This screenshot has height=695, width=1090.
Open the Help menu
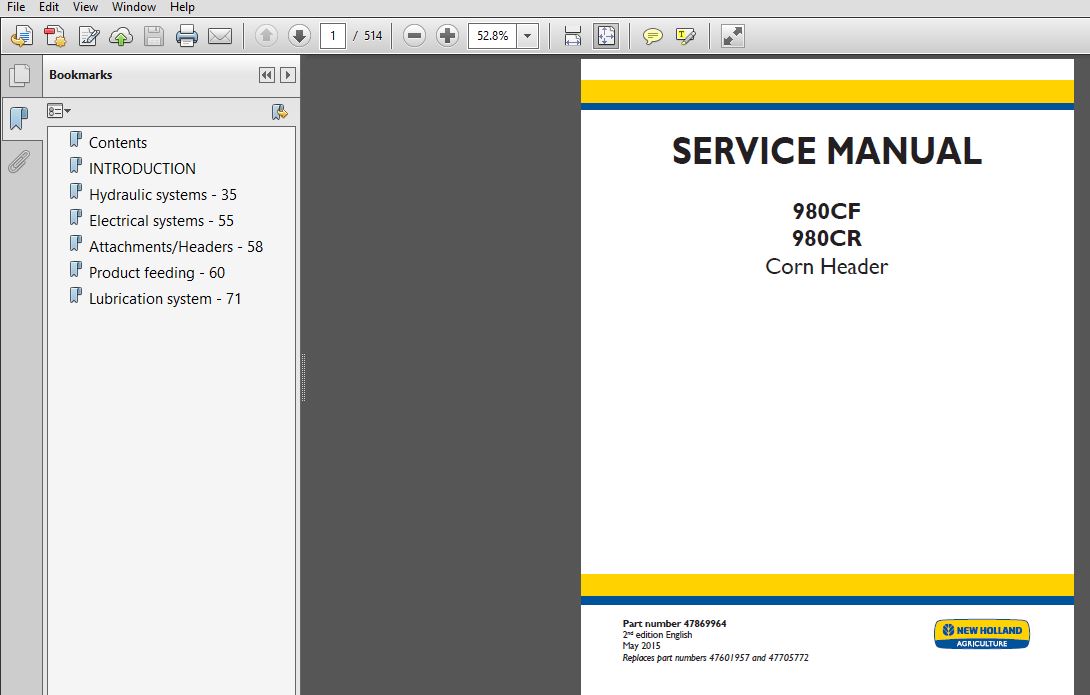(182, 7)
